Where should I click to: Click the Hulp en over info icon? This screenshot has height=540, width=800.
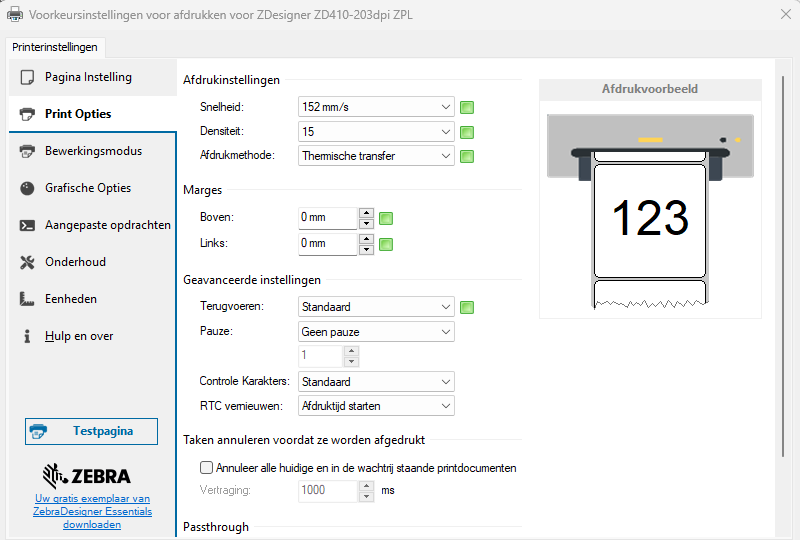click(27, 336)
